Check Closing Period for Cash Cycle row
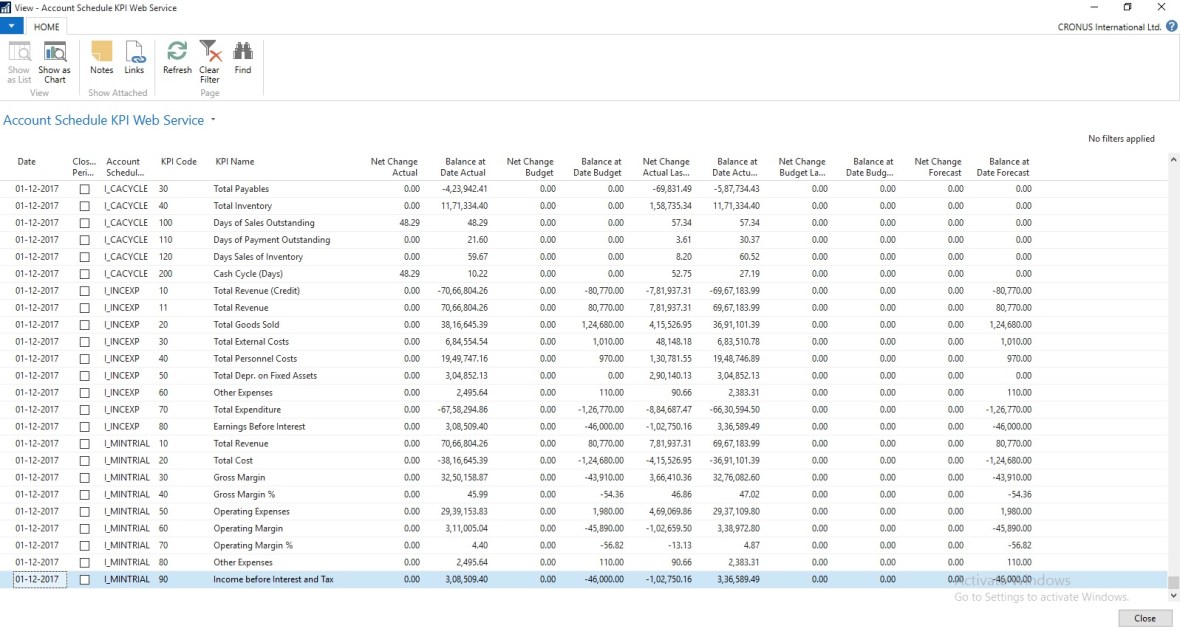 [x=84, y=273]
